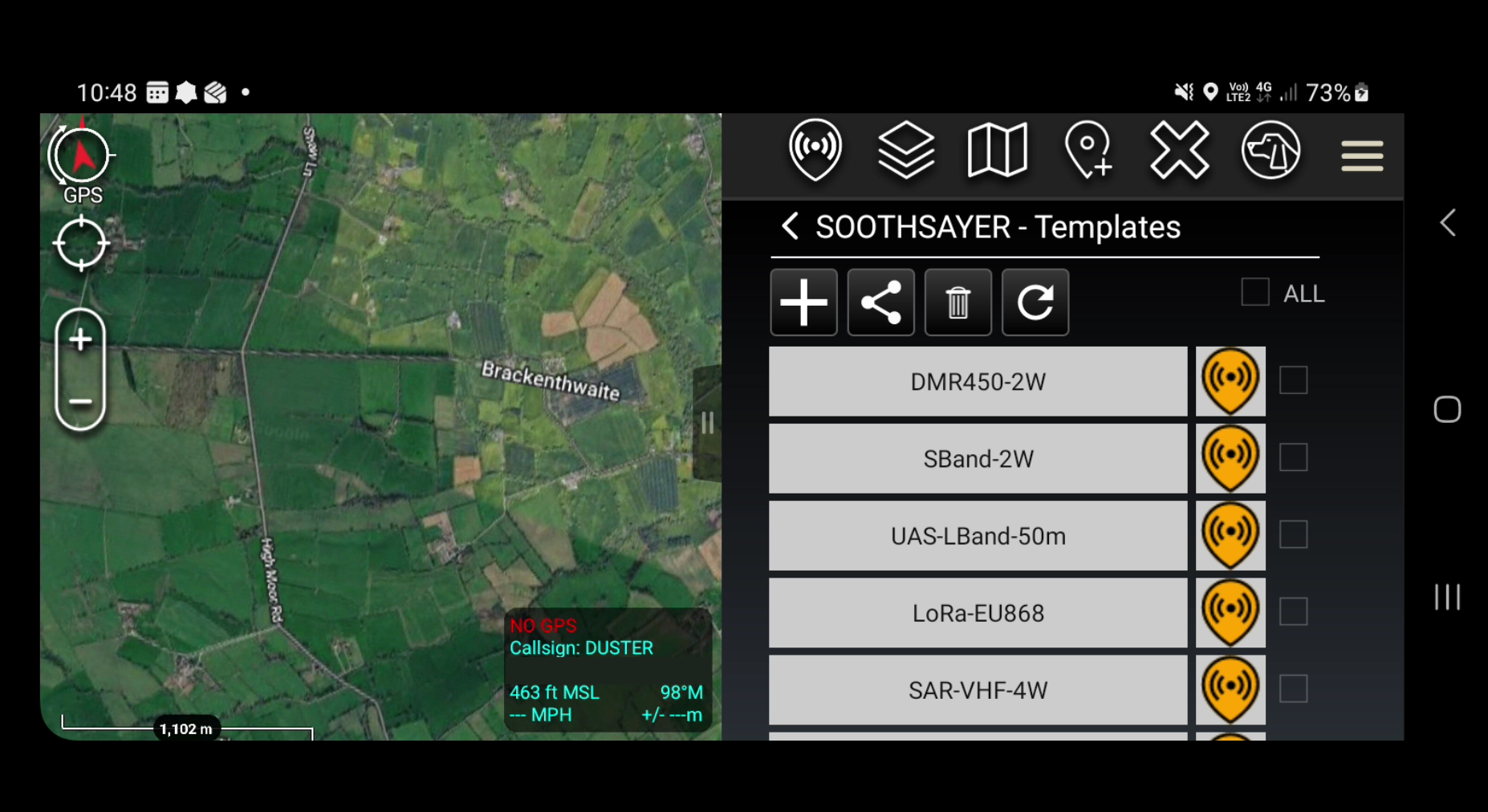
Task: Place marker for UAS-LBand-50m template
Action: (1230, 535)
